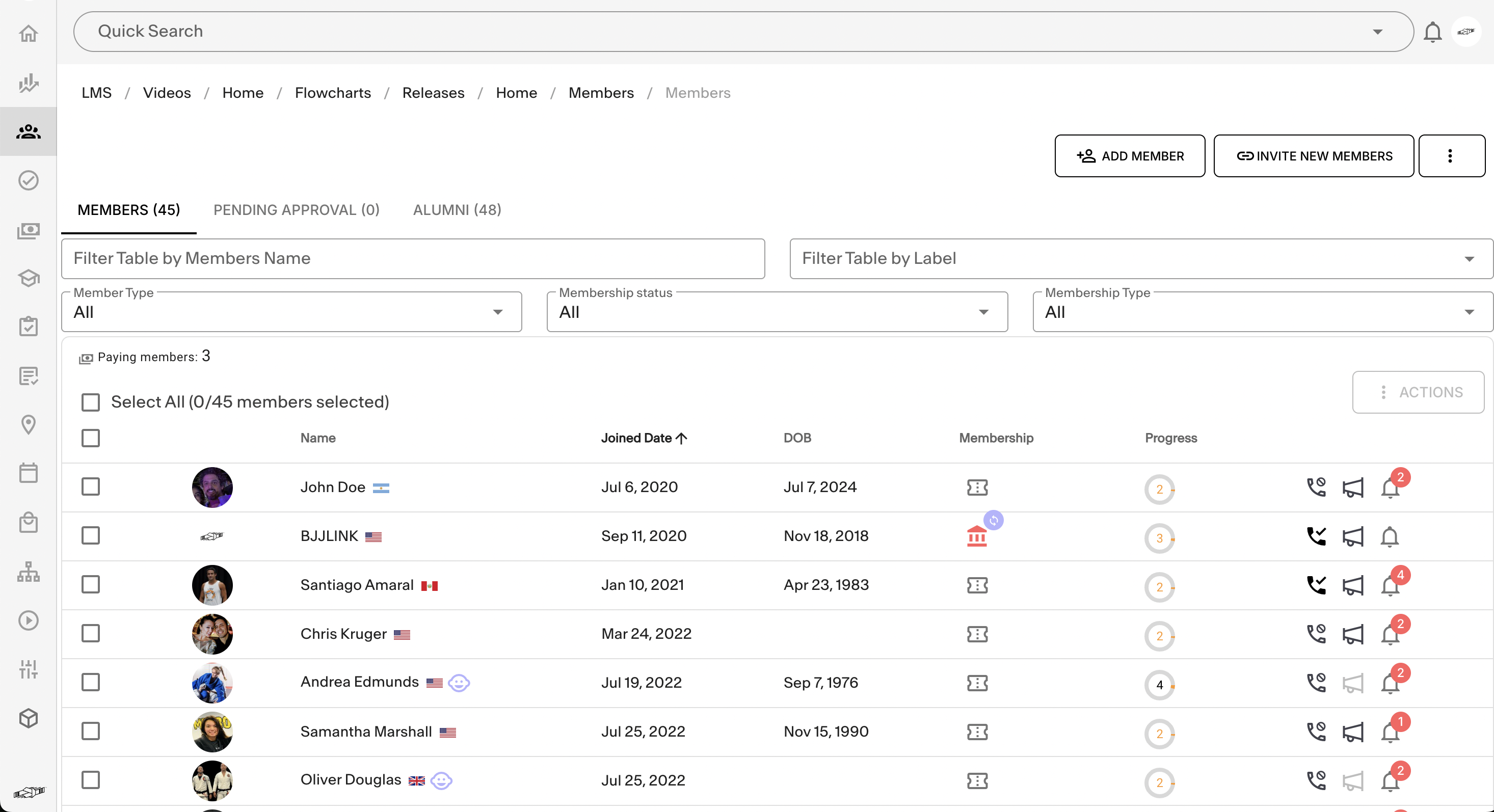
Task: Expand the Member Type dropdown
Action: click(x=291, y=312)
